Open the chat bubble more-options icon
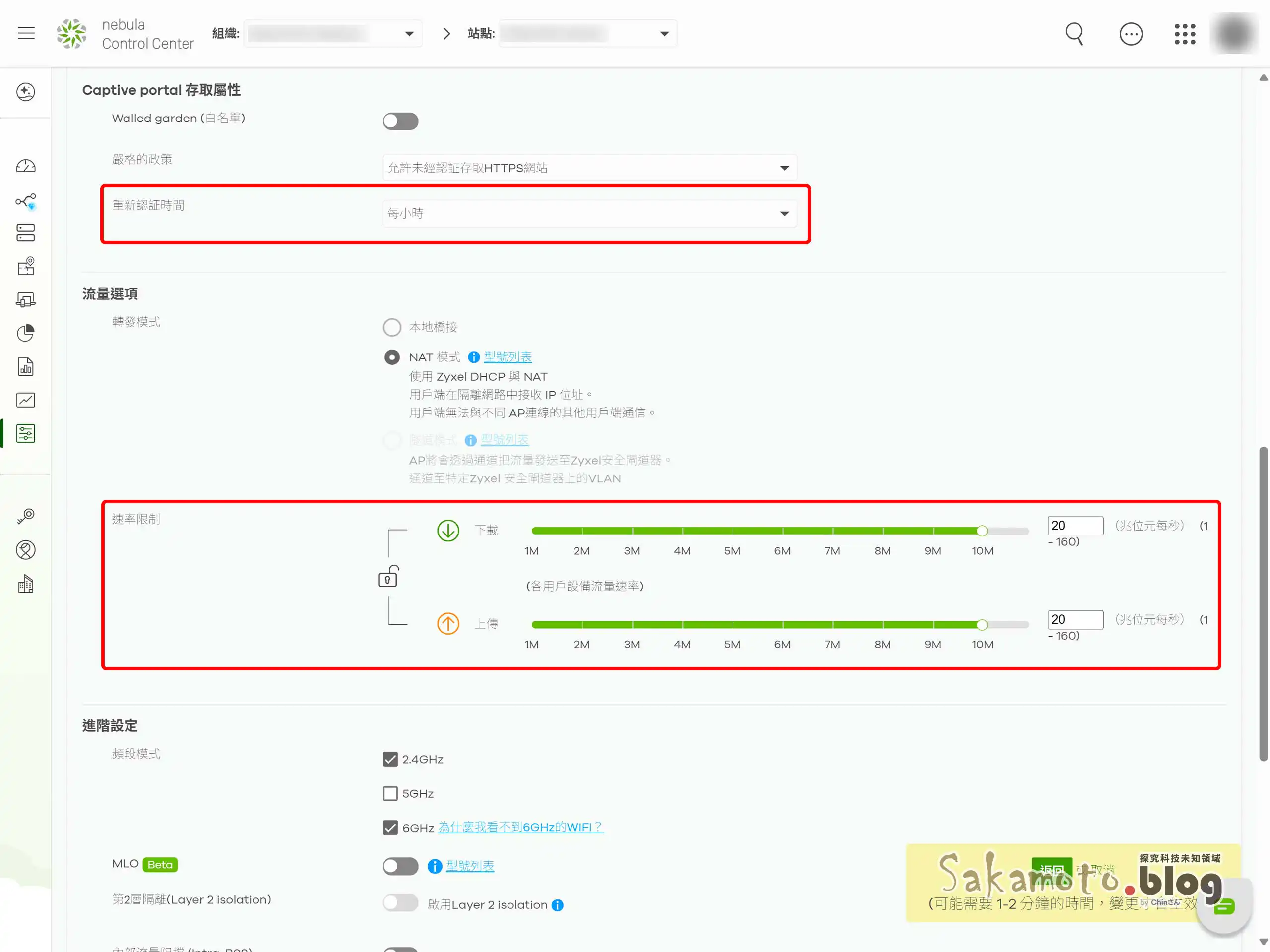The image size is (1270, 952). (1131, 33)
